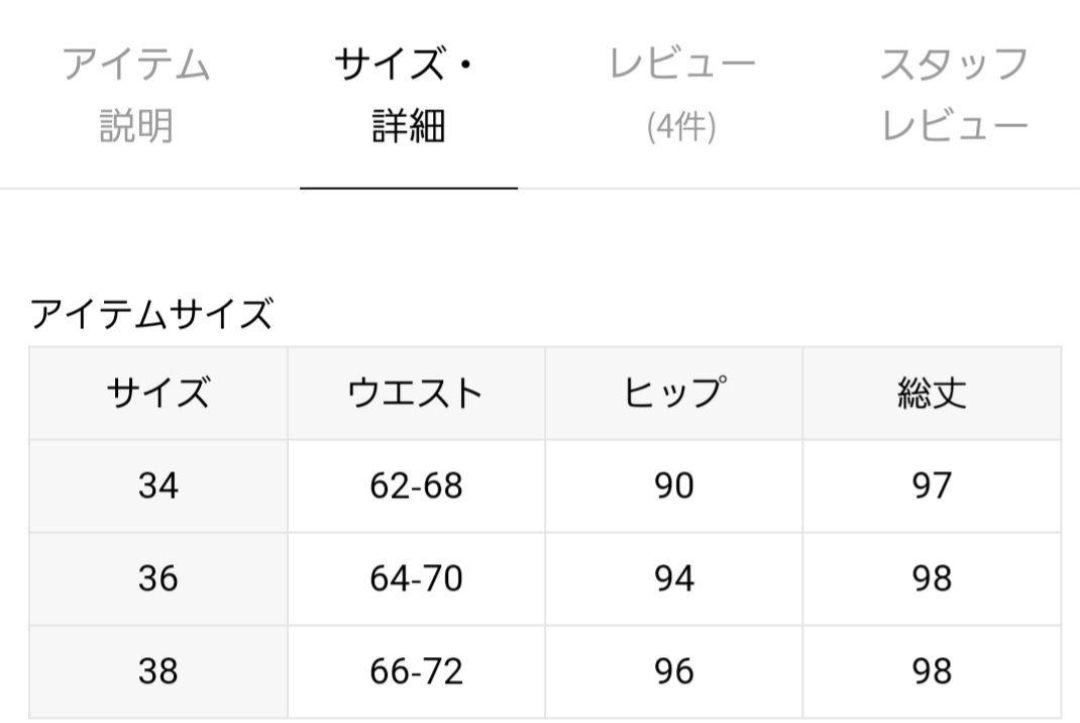Click the サイズ column header

point(158,393)
